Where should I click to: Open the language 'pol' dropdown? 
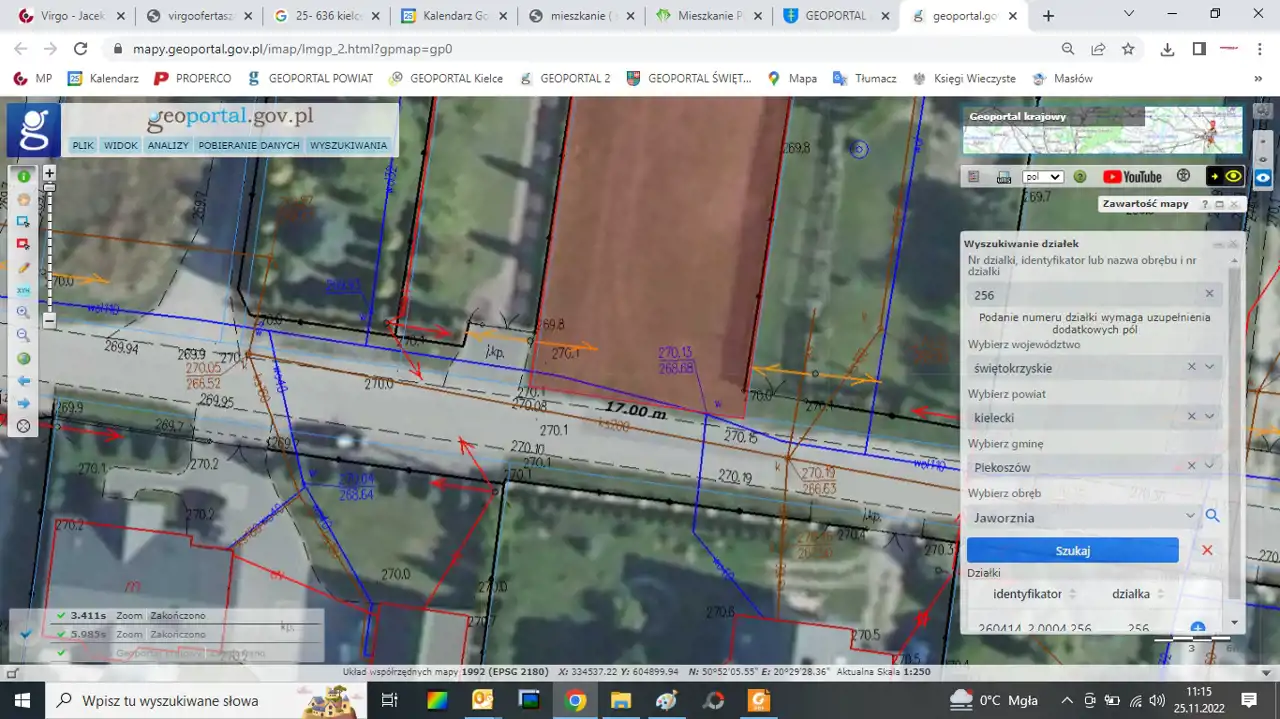[x=1042, y=177]
